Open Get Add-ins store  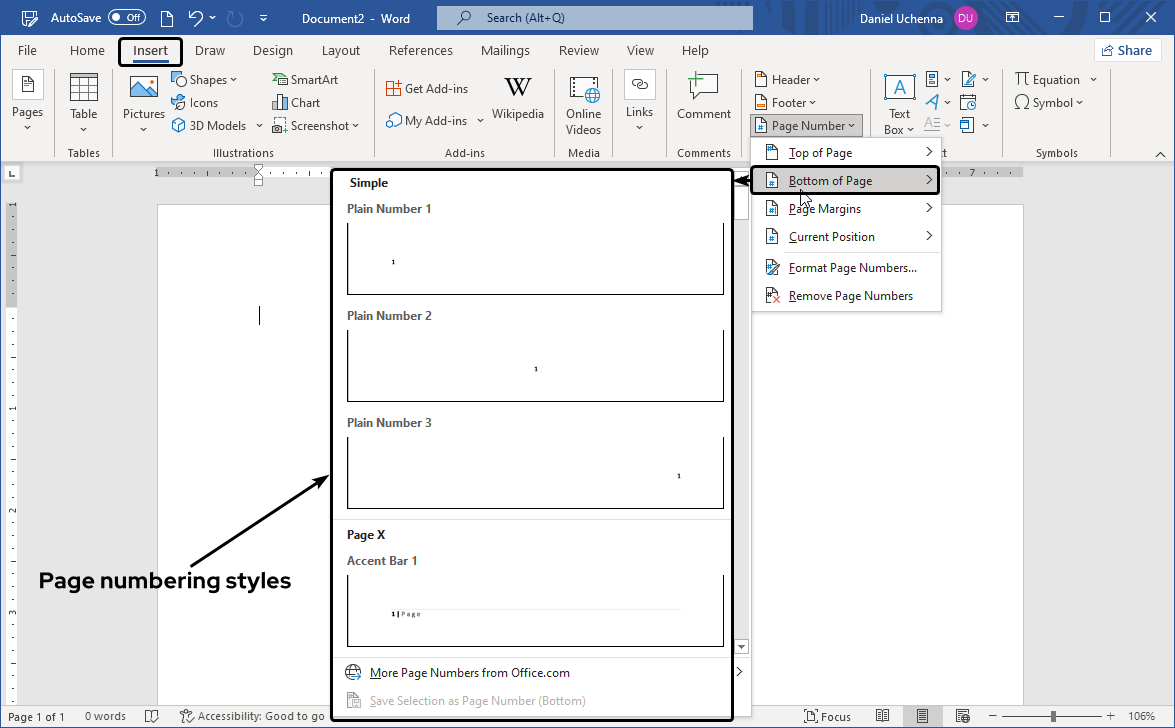pyautogui.click(x=427, y=89)
